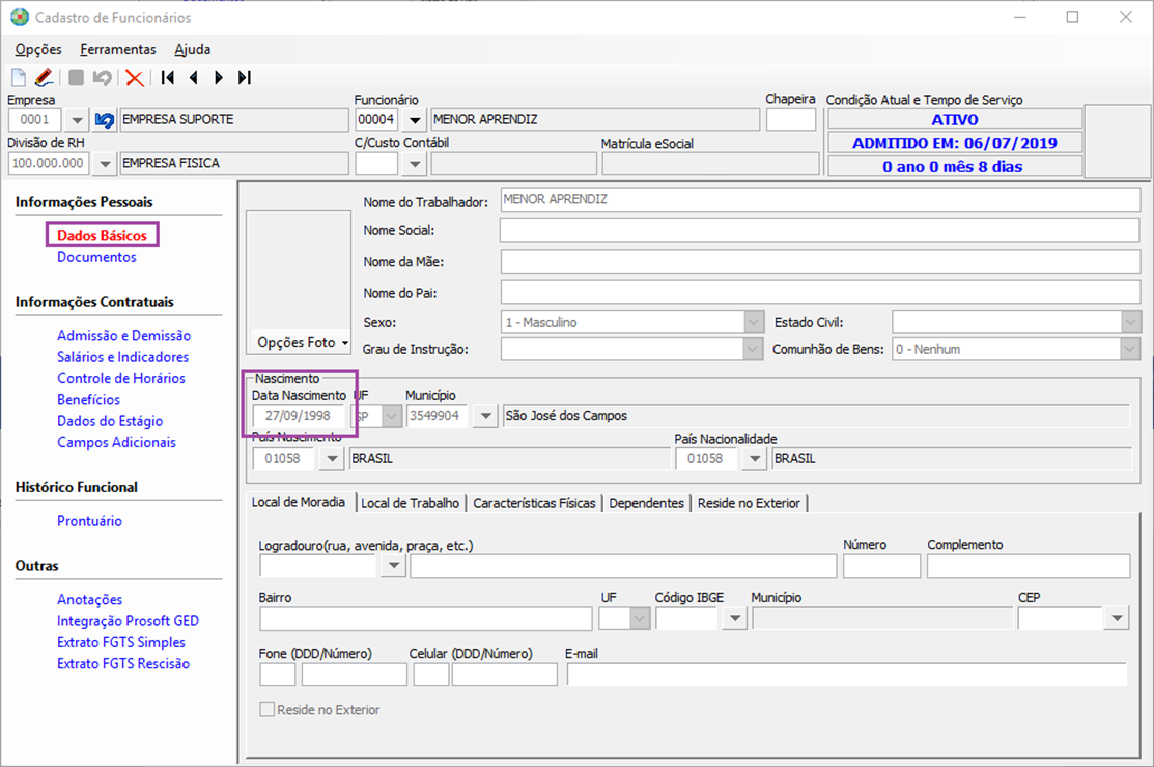
Task: Jump to the last record
Action: coord(244,77)
